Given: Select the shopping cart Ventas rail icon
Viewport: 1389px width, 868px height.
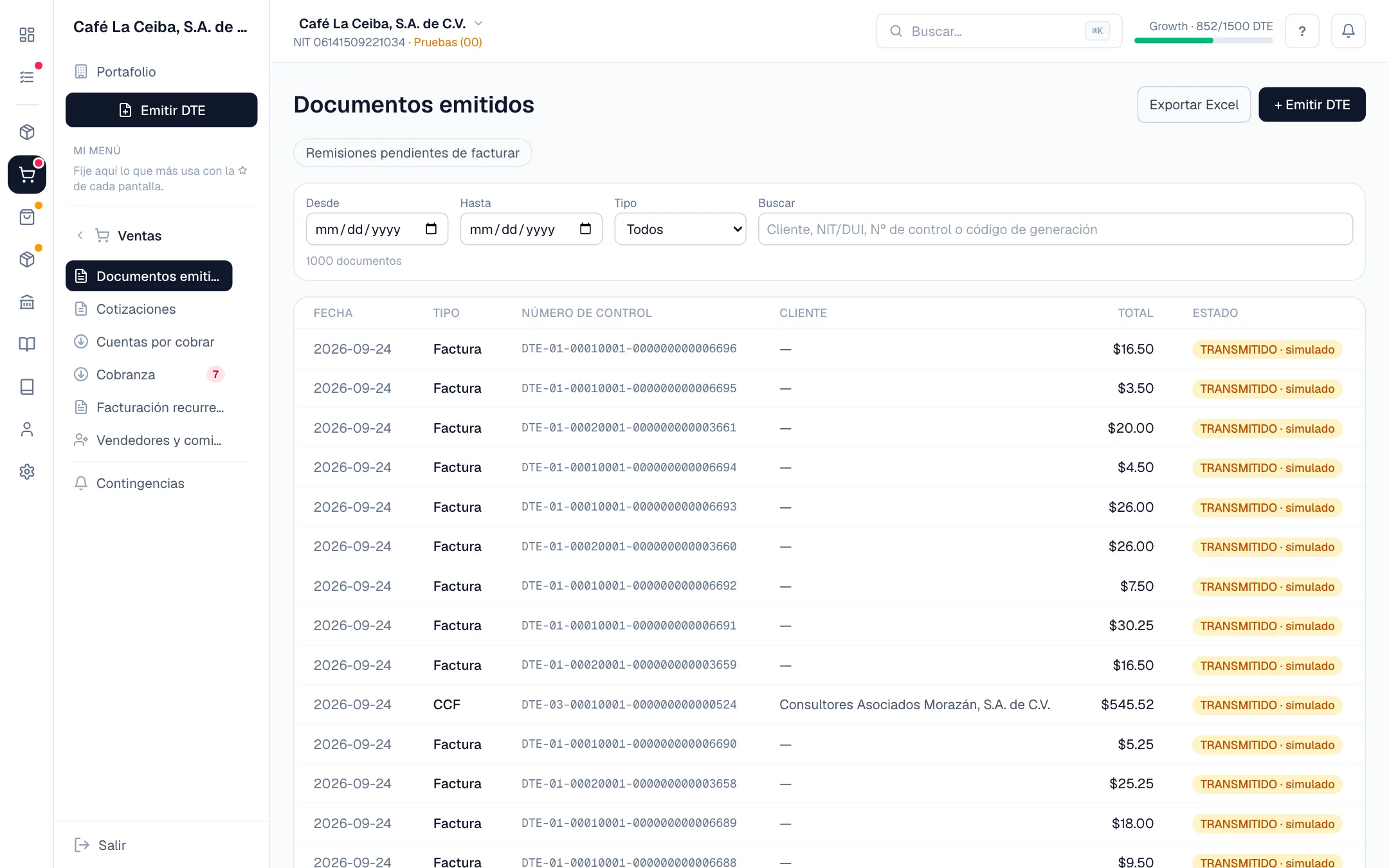Looking at the screenshot, I should (27, 174).
